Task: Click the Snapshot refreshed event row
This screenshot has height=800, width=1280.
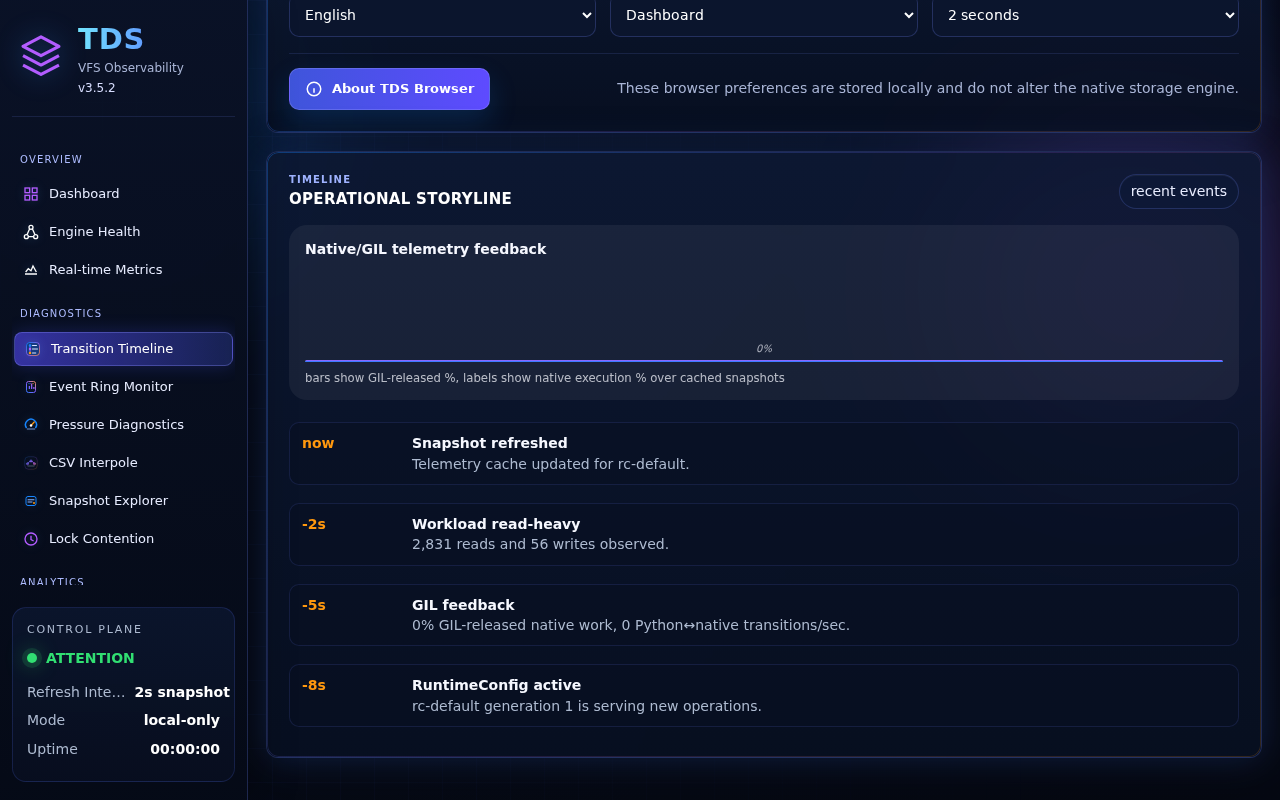Action: coord(764,454)
